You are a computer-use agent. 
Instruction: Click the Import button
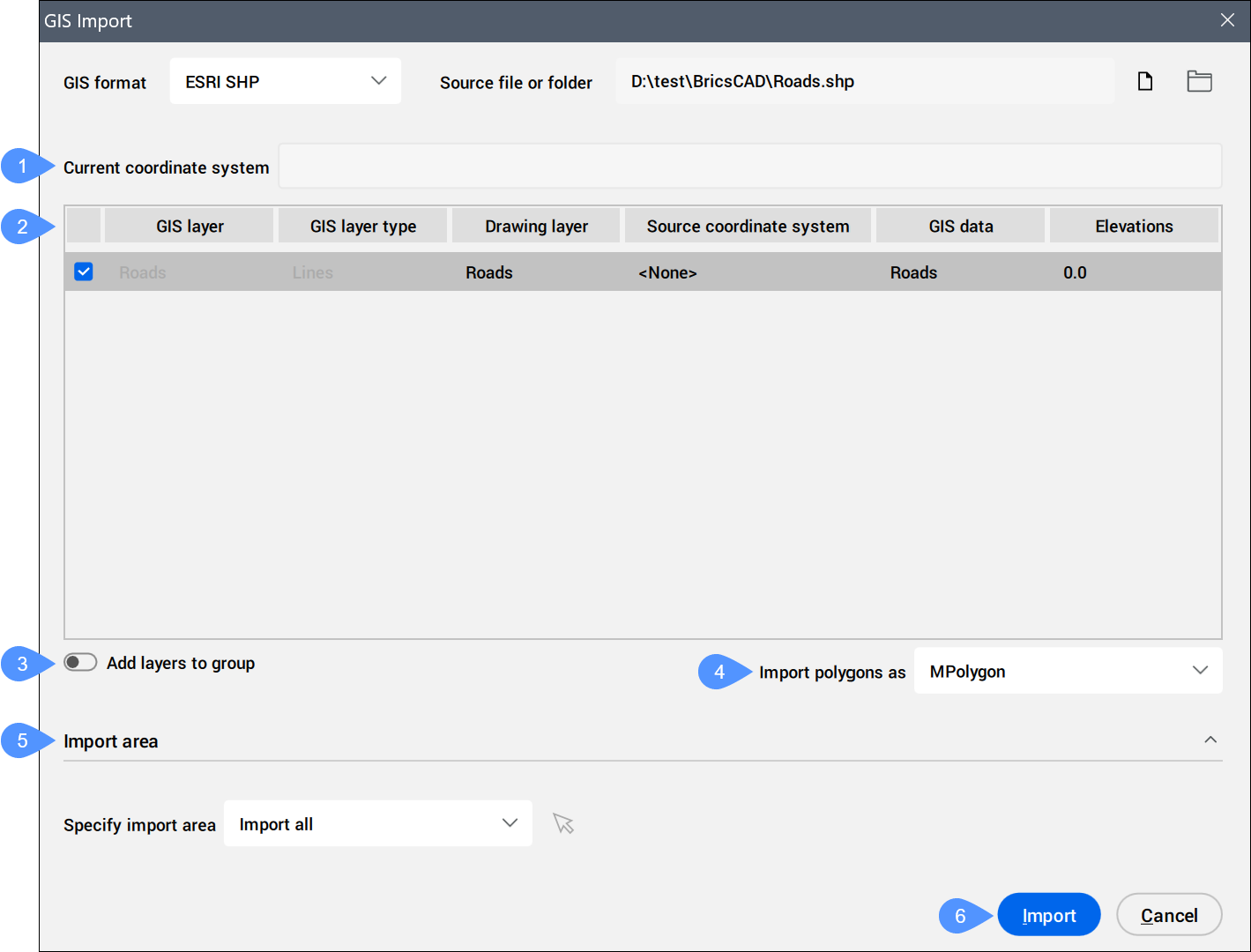(1048, 915)
